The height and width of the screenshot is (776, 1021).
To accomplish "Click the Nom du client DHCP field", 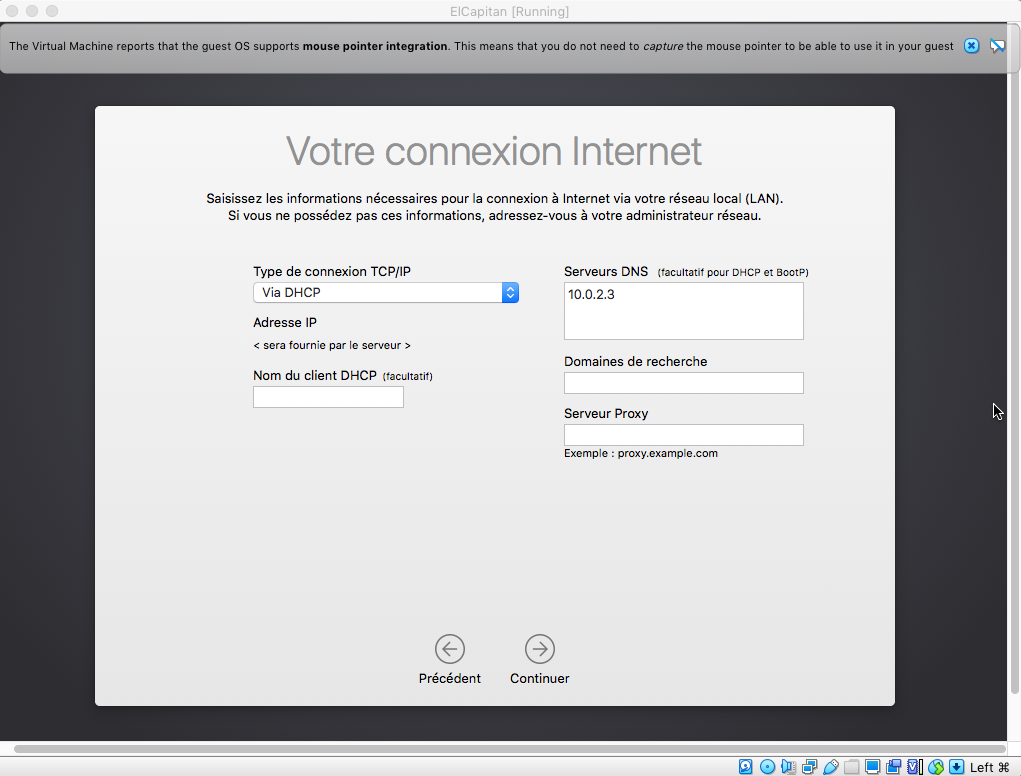I will [x=328, y=397].
